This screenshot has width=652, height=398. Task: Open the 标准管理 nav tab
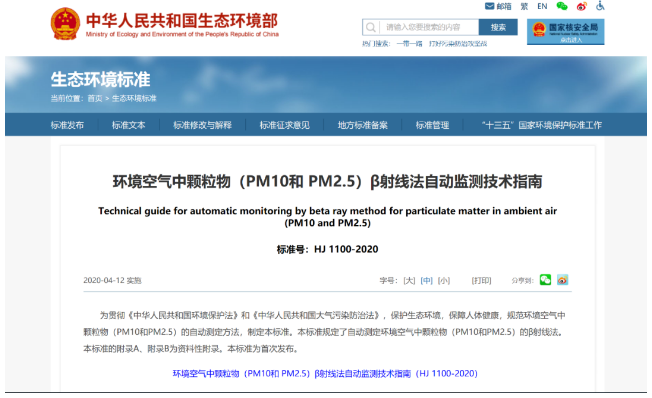pos(432,125)
